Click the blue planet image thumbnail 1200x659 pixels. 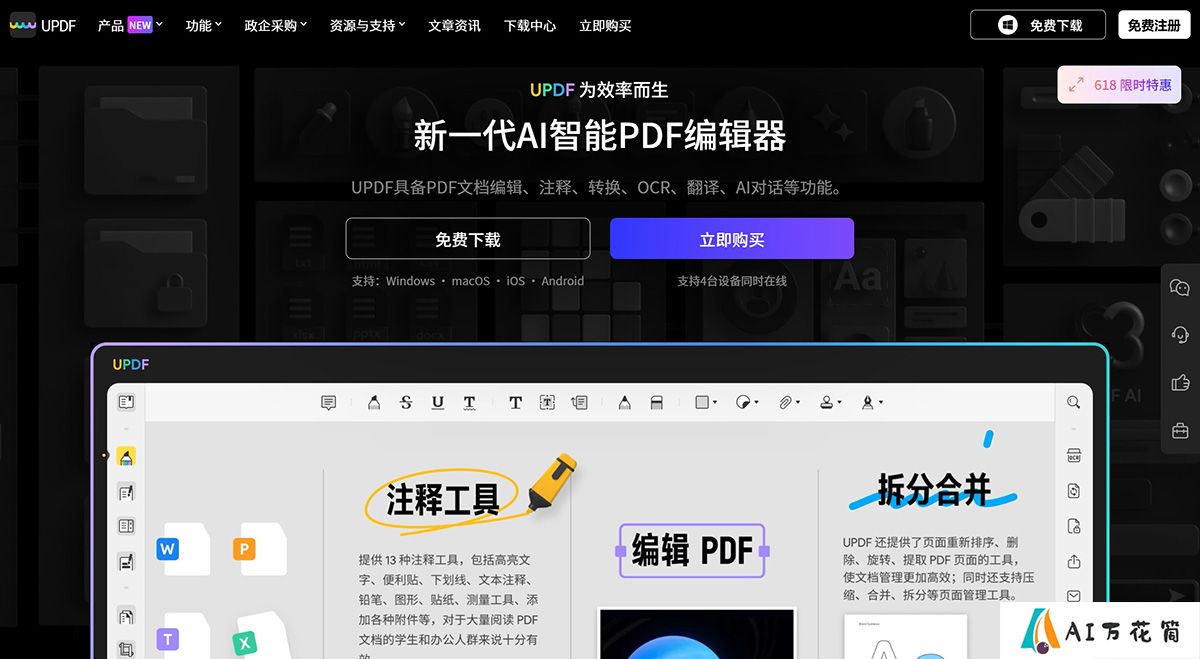tap(697, 634)
